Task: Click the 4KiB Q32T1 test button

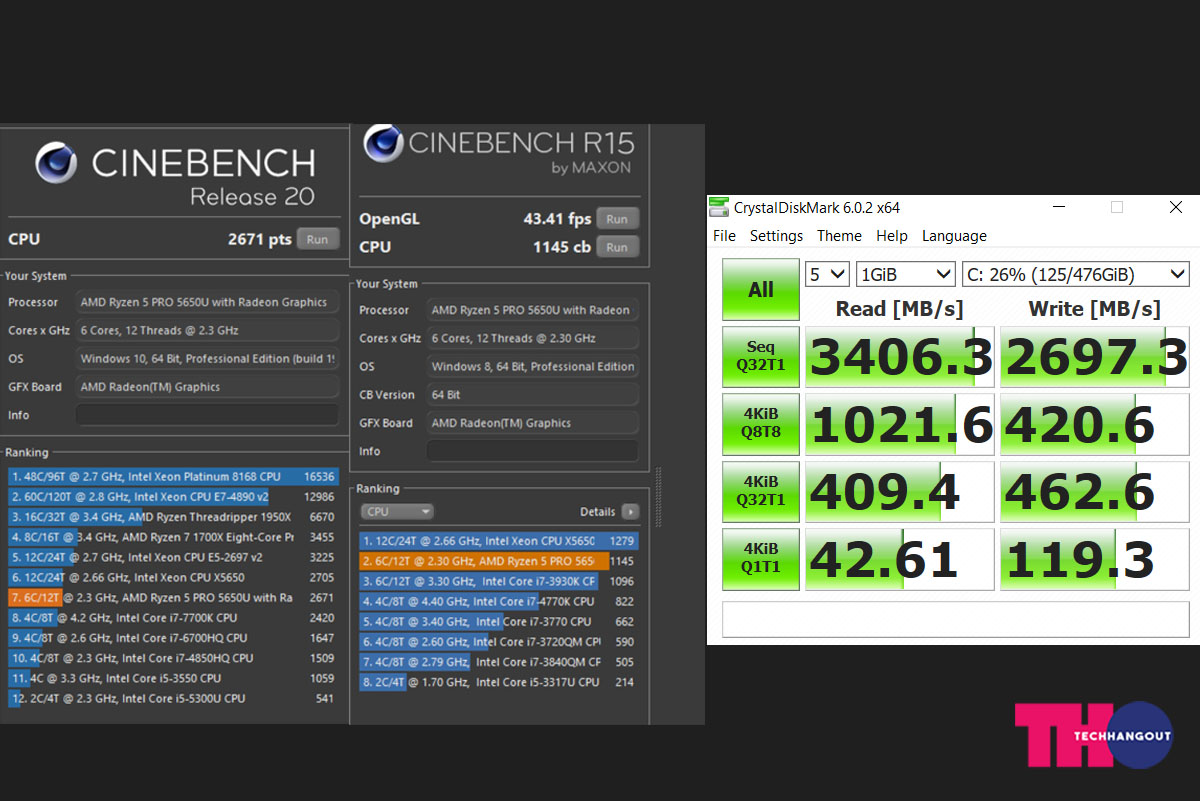Action: pyautogui.click(x=761, y=491)
